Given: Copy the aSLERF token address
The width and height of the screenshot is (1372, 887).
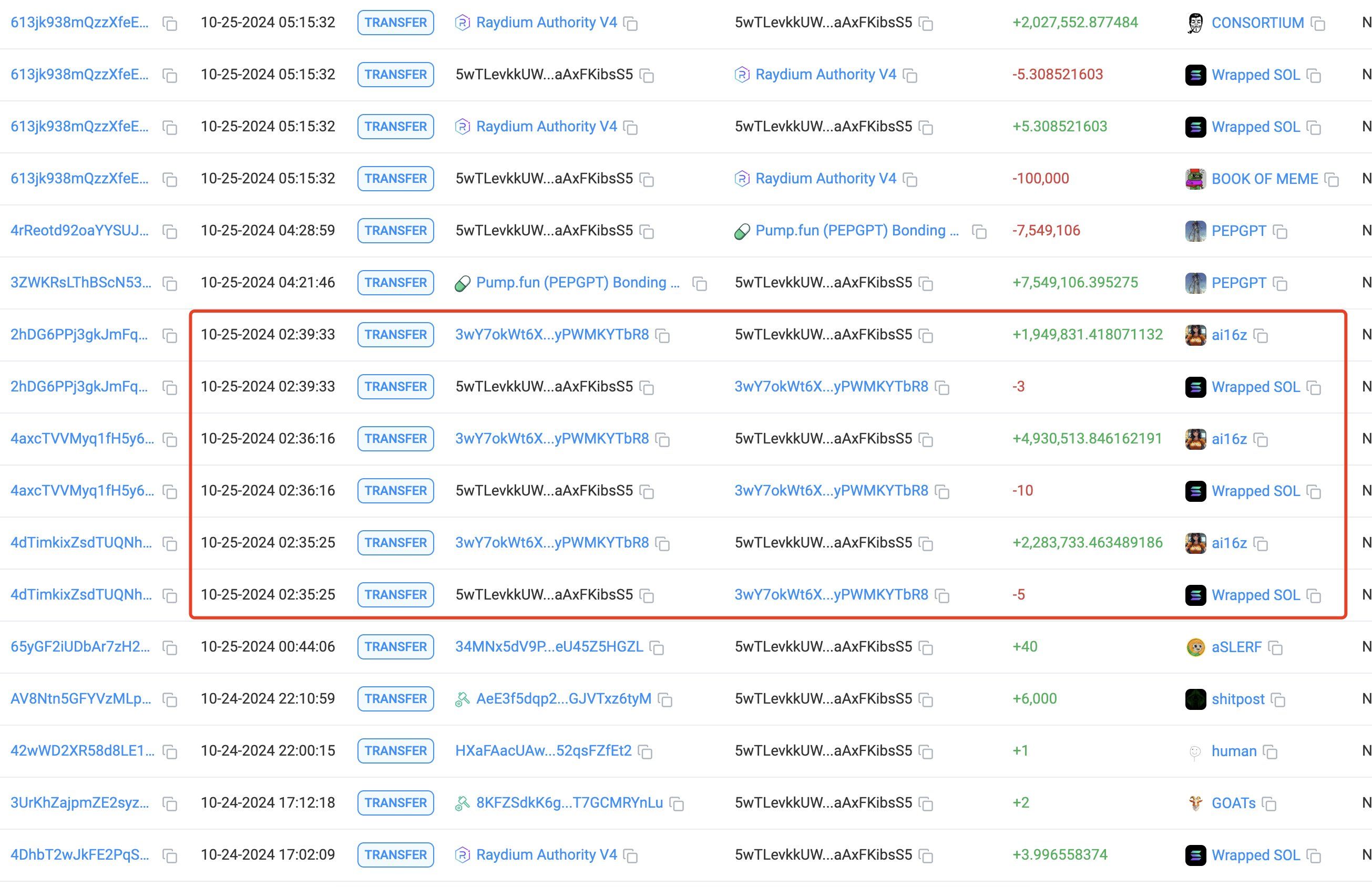Looking at the screenshot, I should pos(1275,648).
